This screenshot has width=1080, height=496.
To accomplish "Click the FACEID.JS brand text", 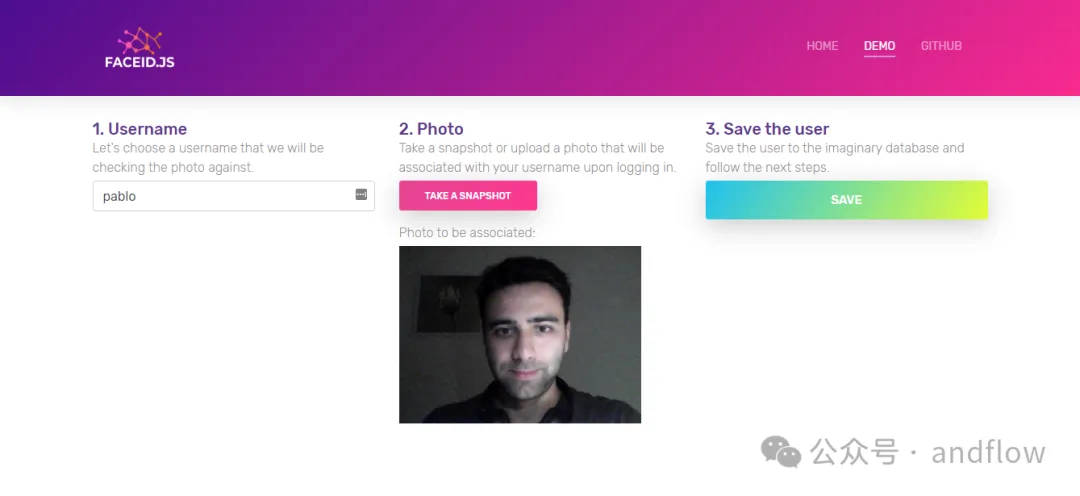I will pos(139,62).
